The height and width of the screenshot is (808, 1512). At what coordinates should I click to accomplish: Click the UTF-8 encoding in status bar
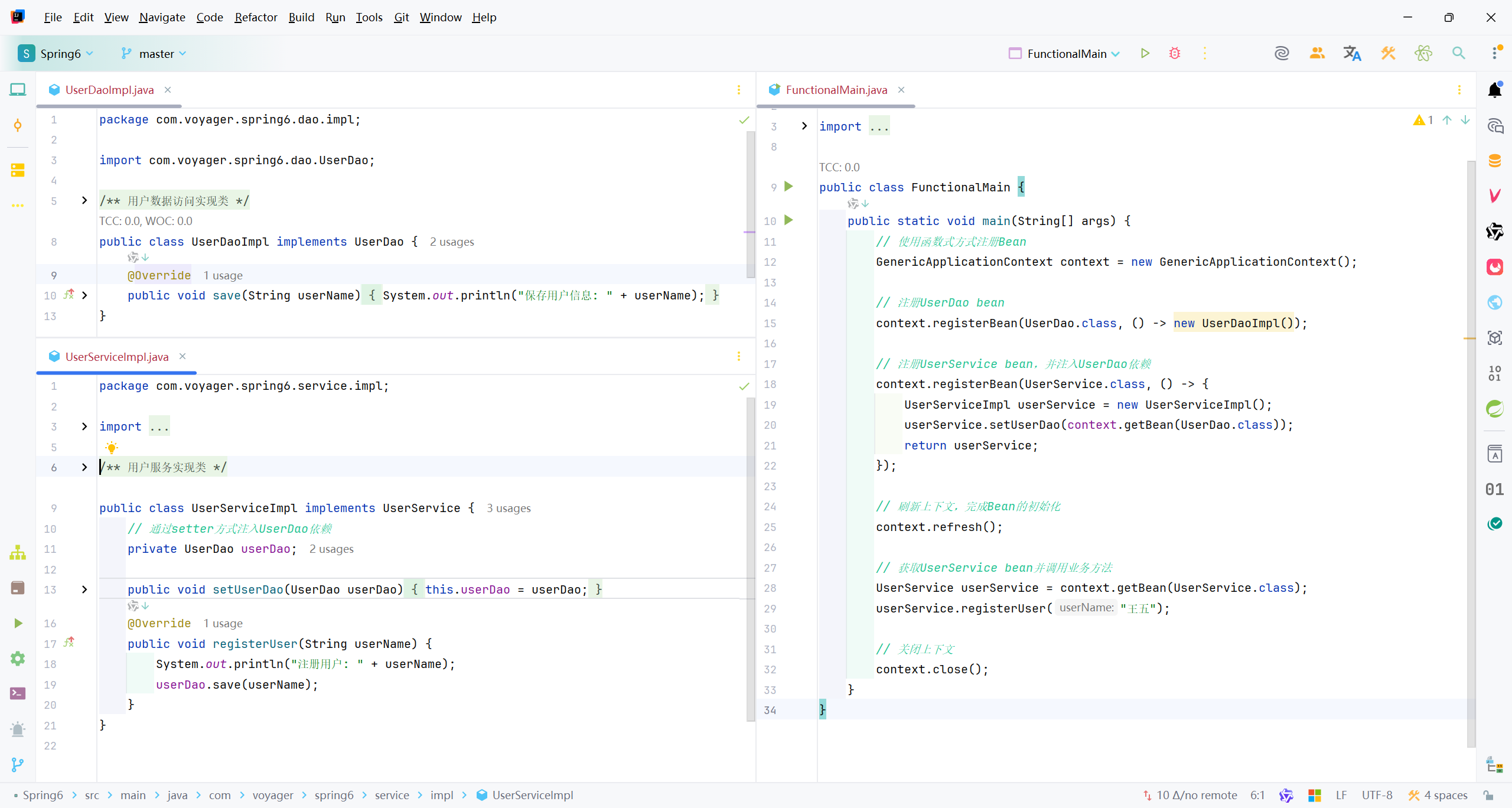click(1377, 795)
